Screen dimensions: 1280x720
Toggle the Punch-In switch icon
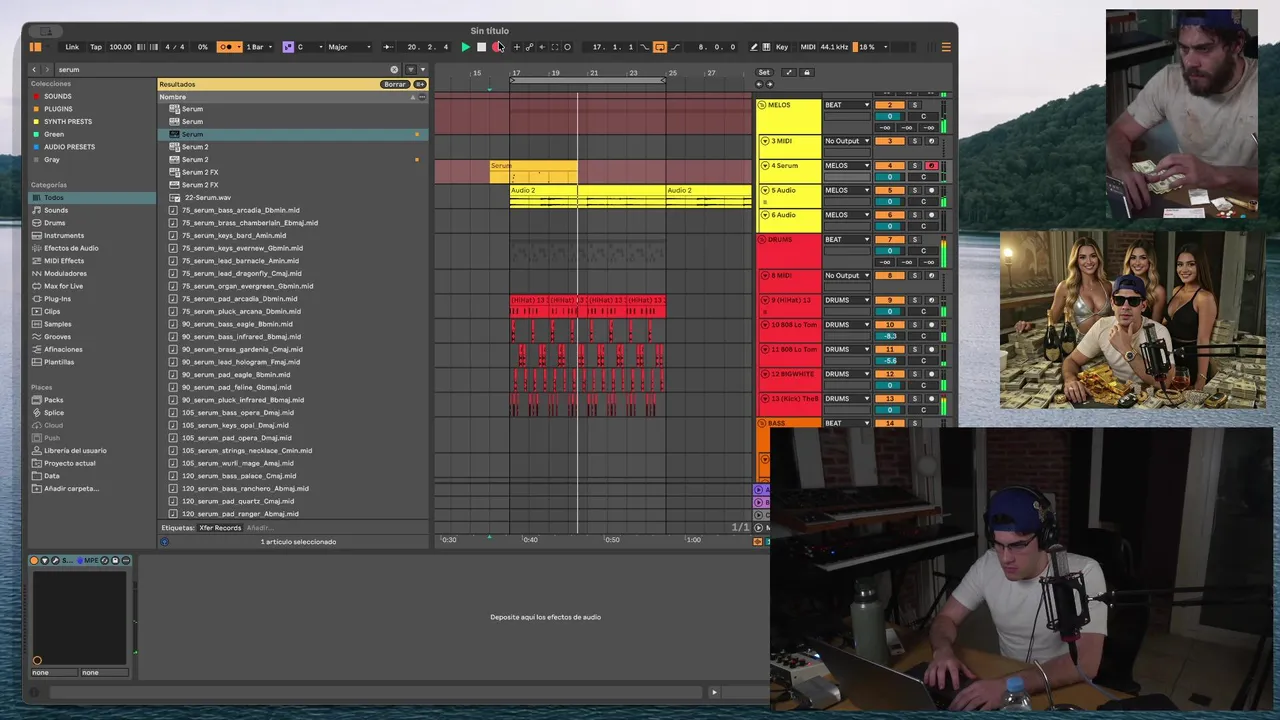coord(645,47)
